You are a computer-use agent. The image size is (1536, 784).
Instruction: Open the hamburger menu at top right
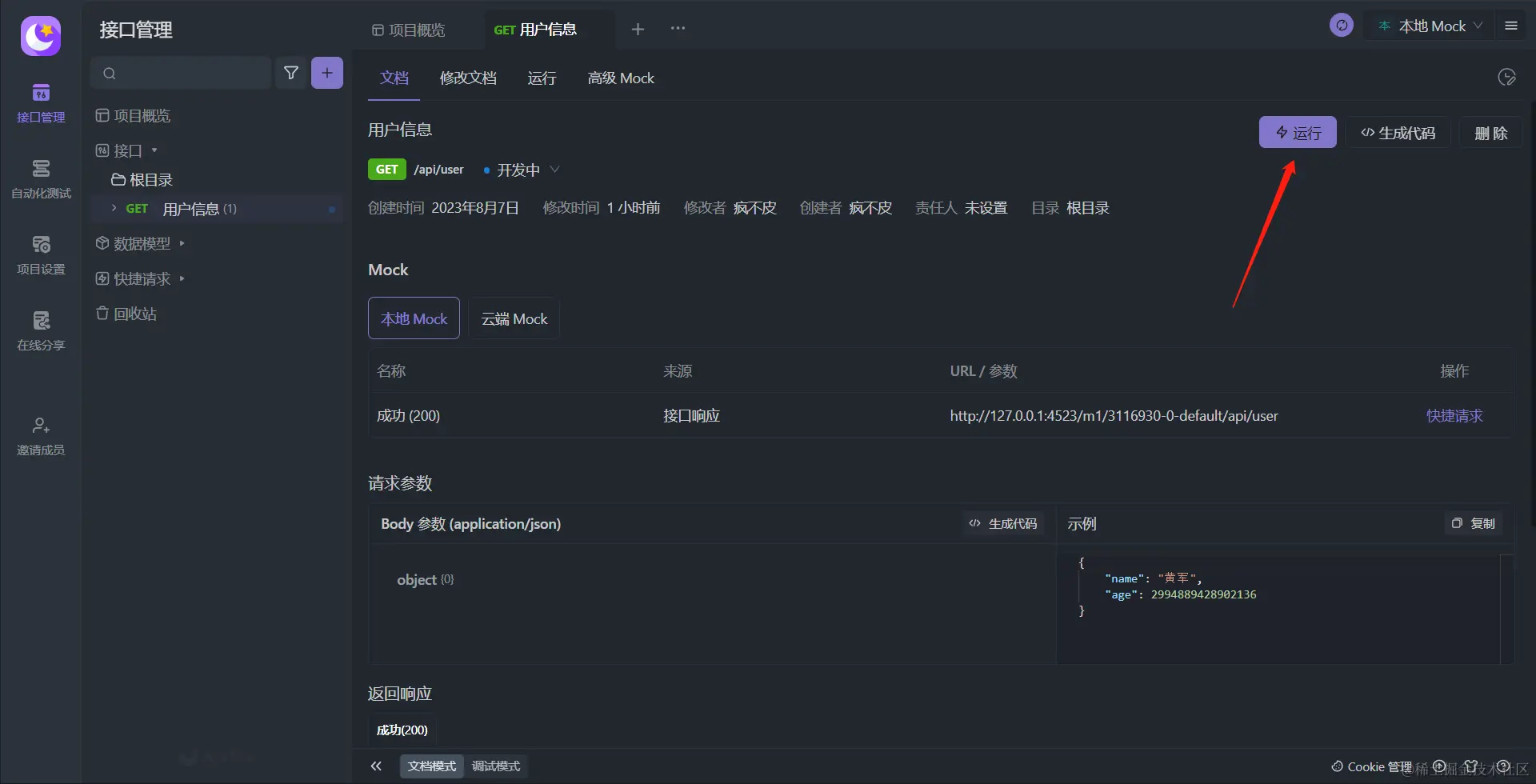coord(1512,25)
